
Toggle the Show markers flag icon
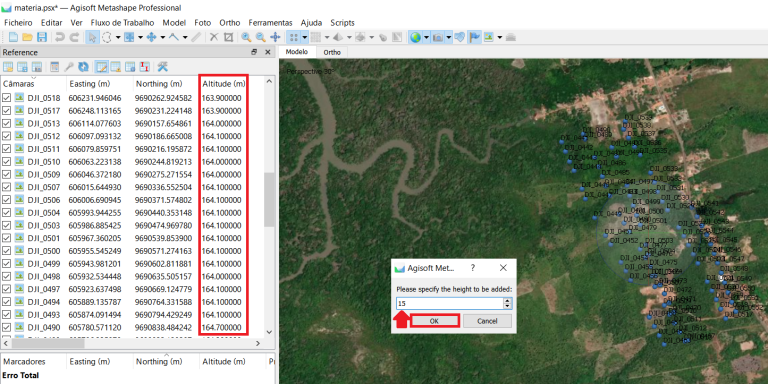[x=474, y=37]
